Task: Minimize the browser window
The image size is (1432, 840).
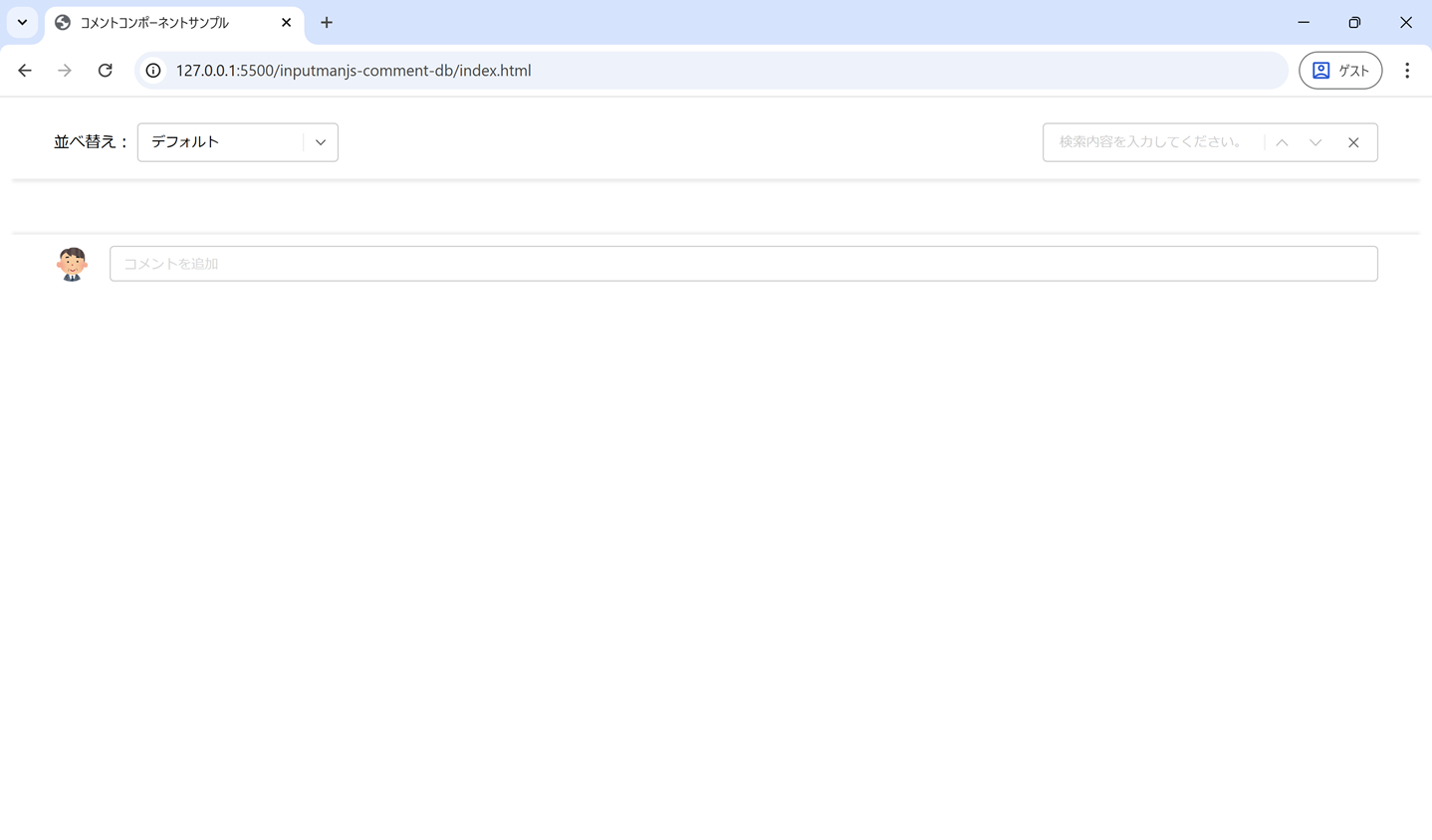Action: pos(1304,22)
